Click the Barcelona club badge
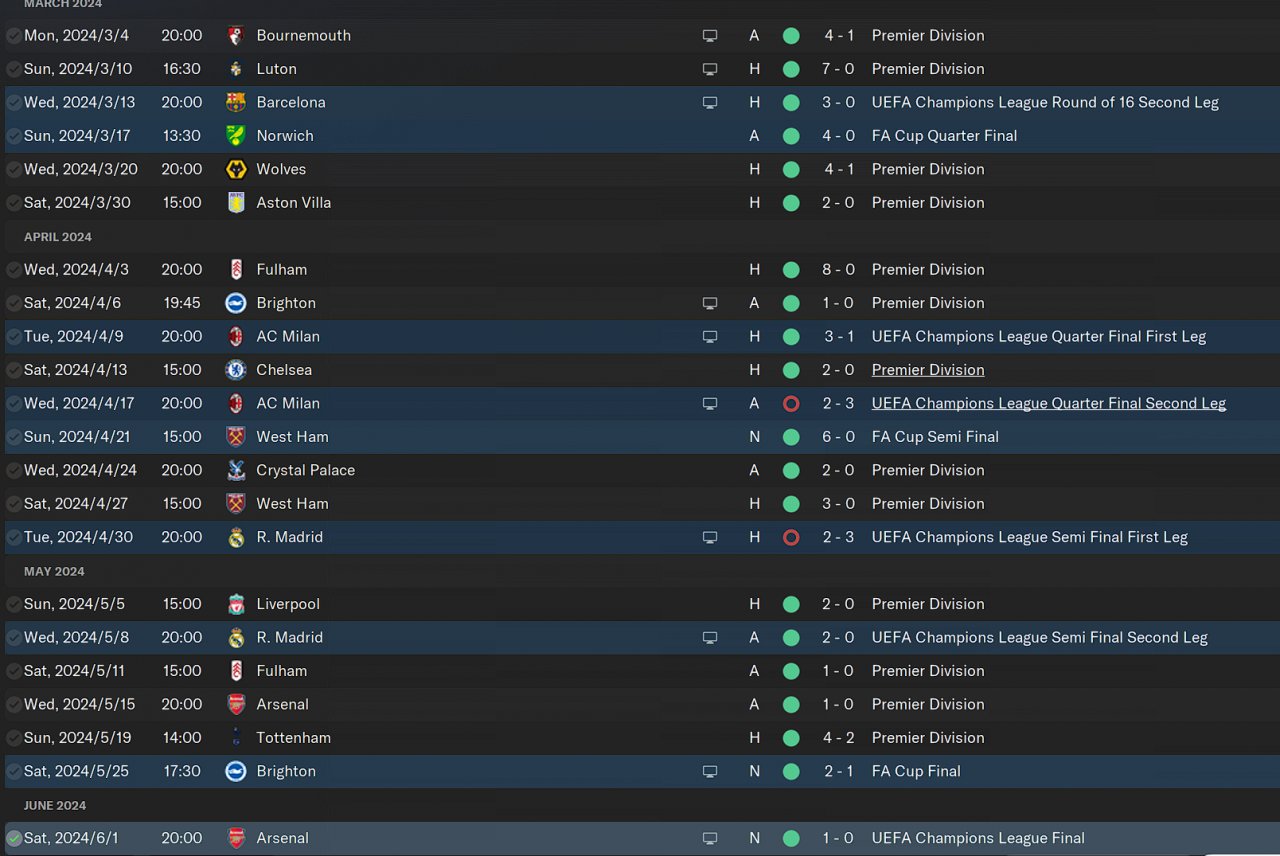The image size is (1280, 856). click(x=236, y=102)
